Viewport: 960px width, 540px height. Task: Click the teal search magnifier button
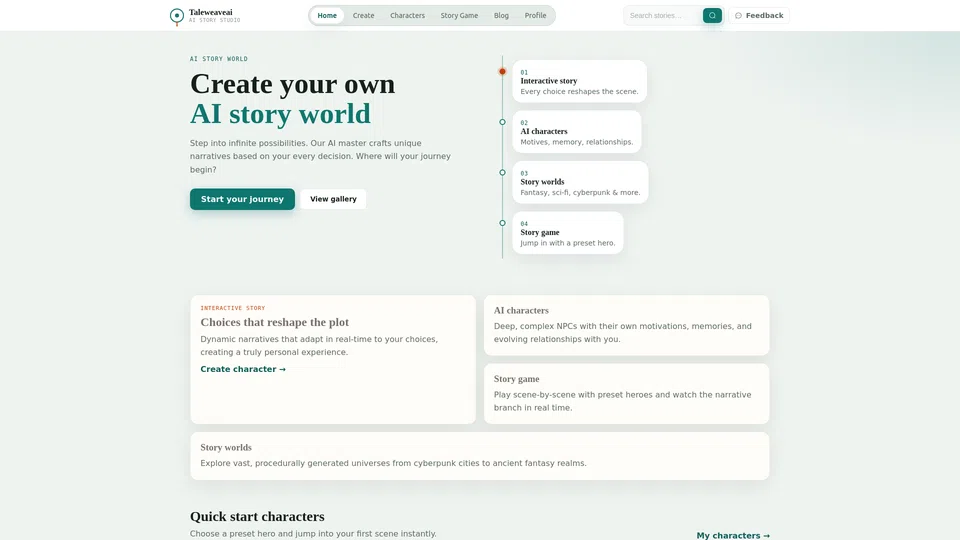pos(712,15)
